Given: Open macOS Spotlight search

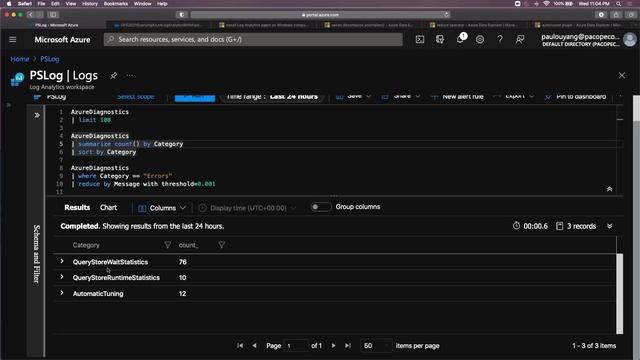Looking at the screenshot, I should point(619,4).
